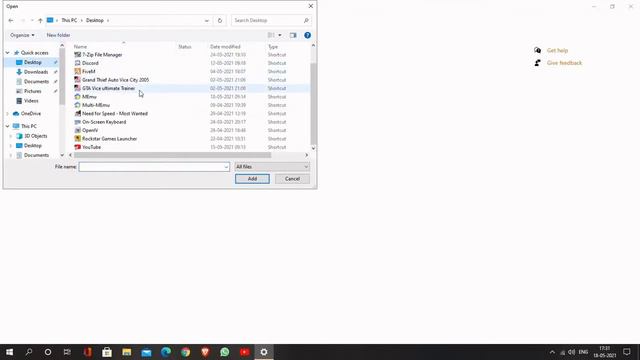The width and height of the screenshot is (640, 360).
Task: Sort by Date modified column header
Action: (225, 47)
